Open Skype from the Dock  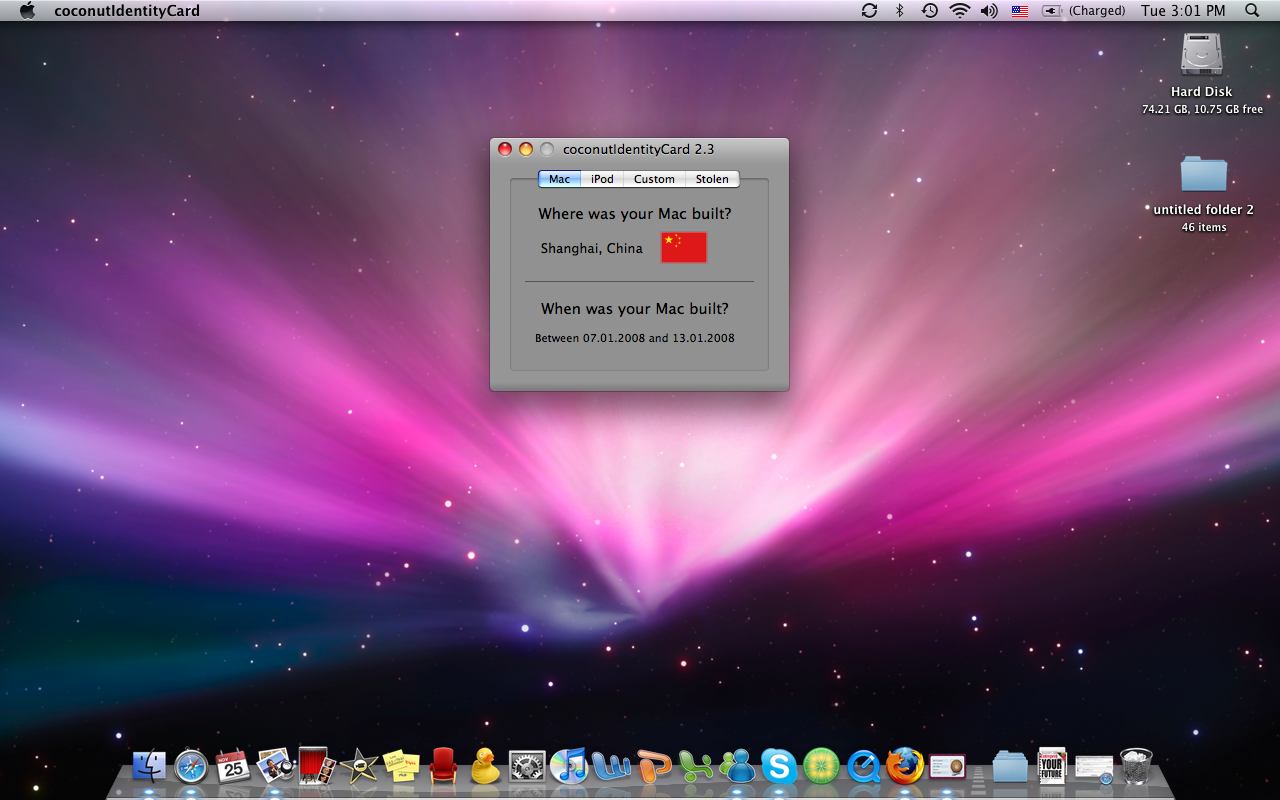(779, 766)
